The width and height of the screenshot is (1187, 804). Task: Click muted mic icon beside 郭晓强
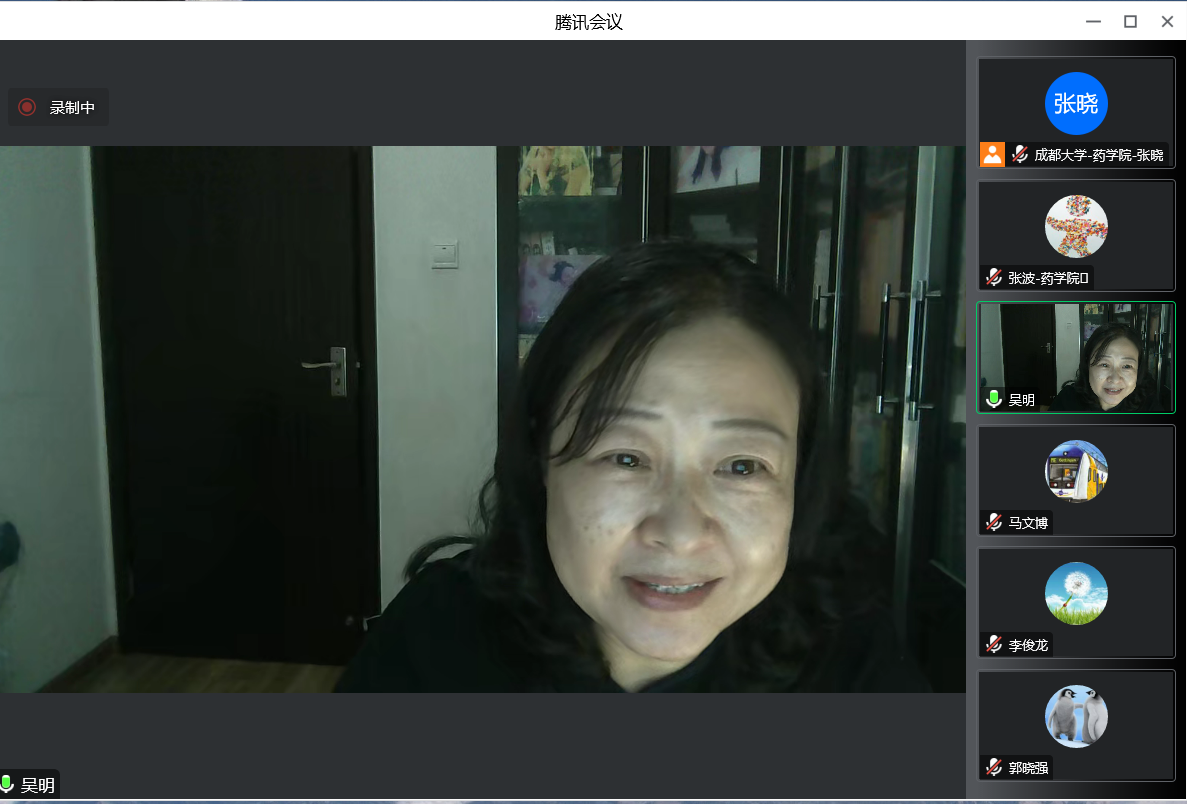(994, 767)
